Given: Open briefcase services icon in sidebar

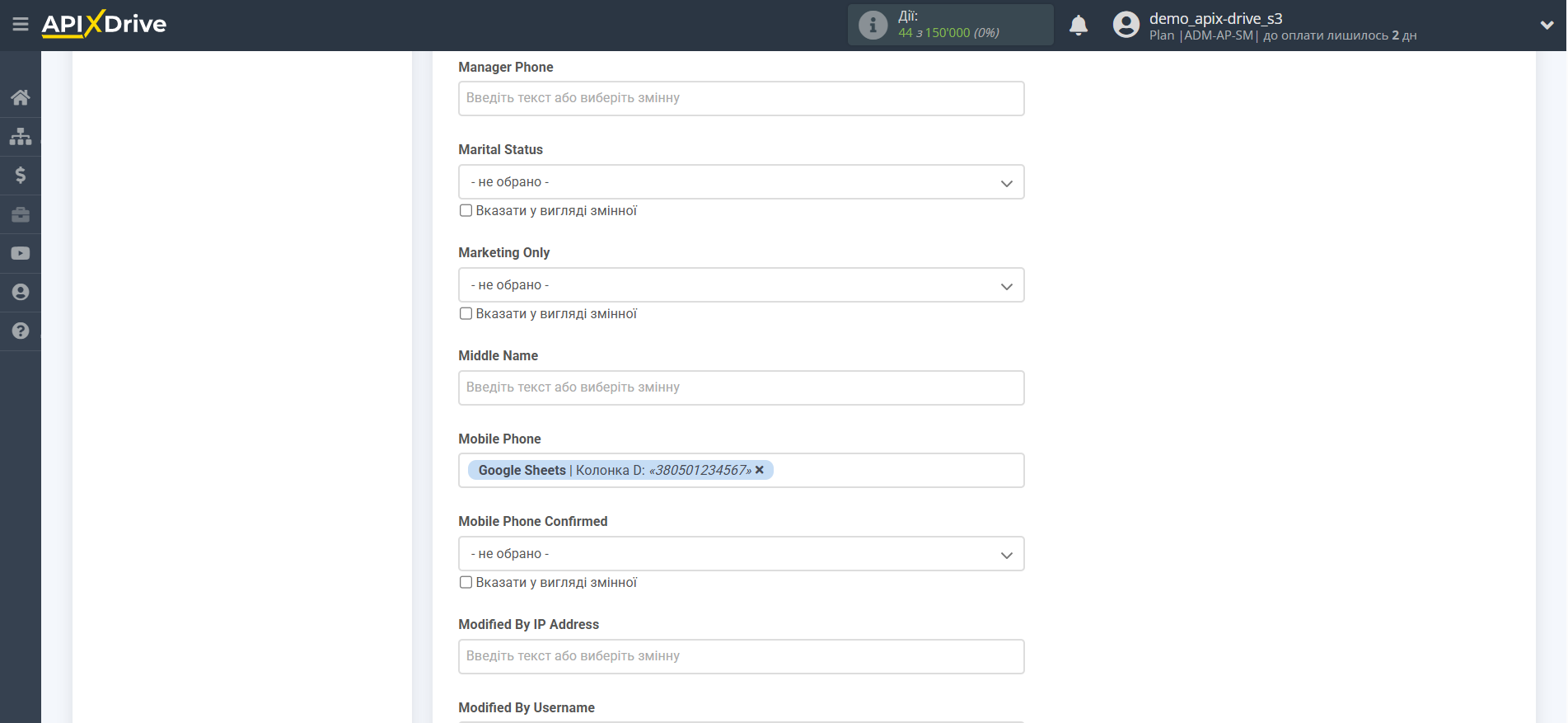Looking at the screenshot, I should [x=21, y=214].
